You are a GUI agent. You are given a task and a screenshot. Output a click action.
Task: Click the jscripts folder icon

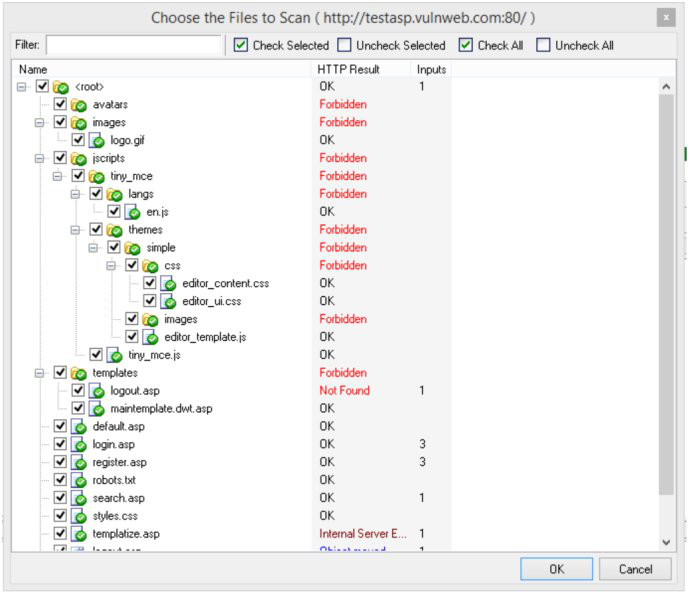click(x=79, y=159)
